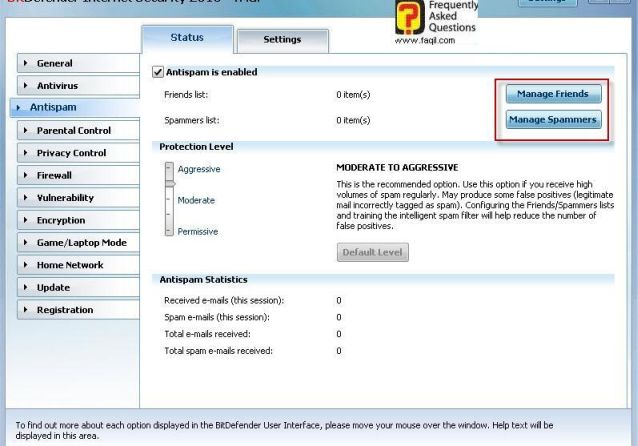Screen dimensions: 638x446
Task: Expand the arrow next to Home Network
Action: click(26, 265)
